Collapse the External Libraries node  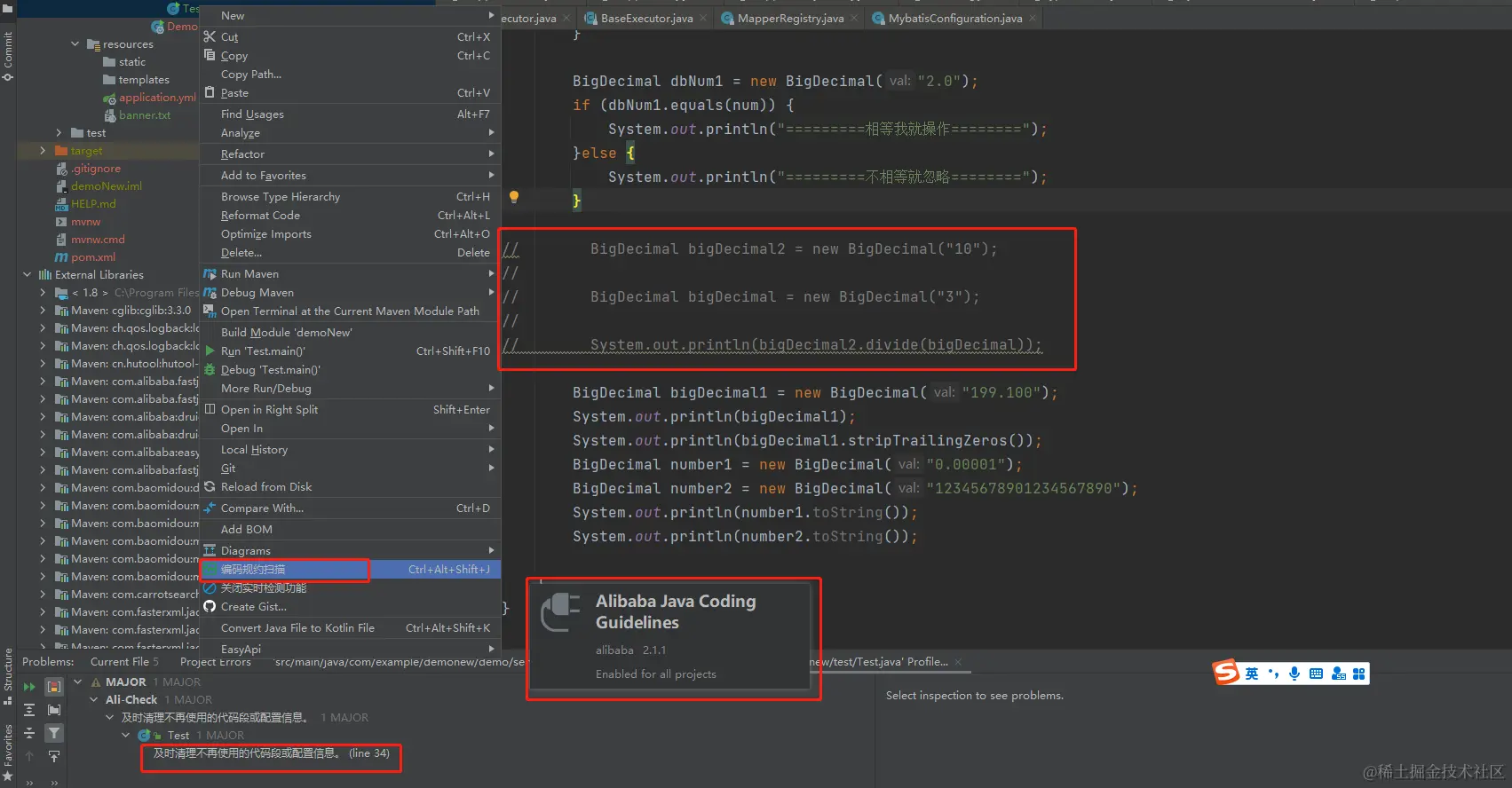27,274
